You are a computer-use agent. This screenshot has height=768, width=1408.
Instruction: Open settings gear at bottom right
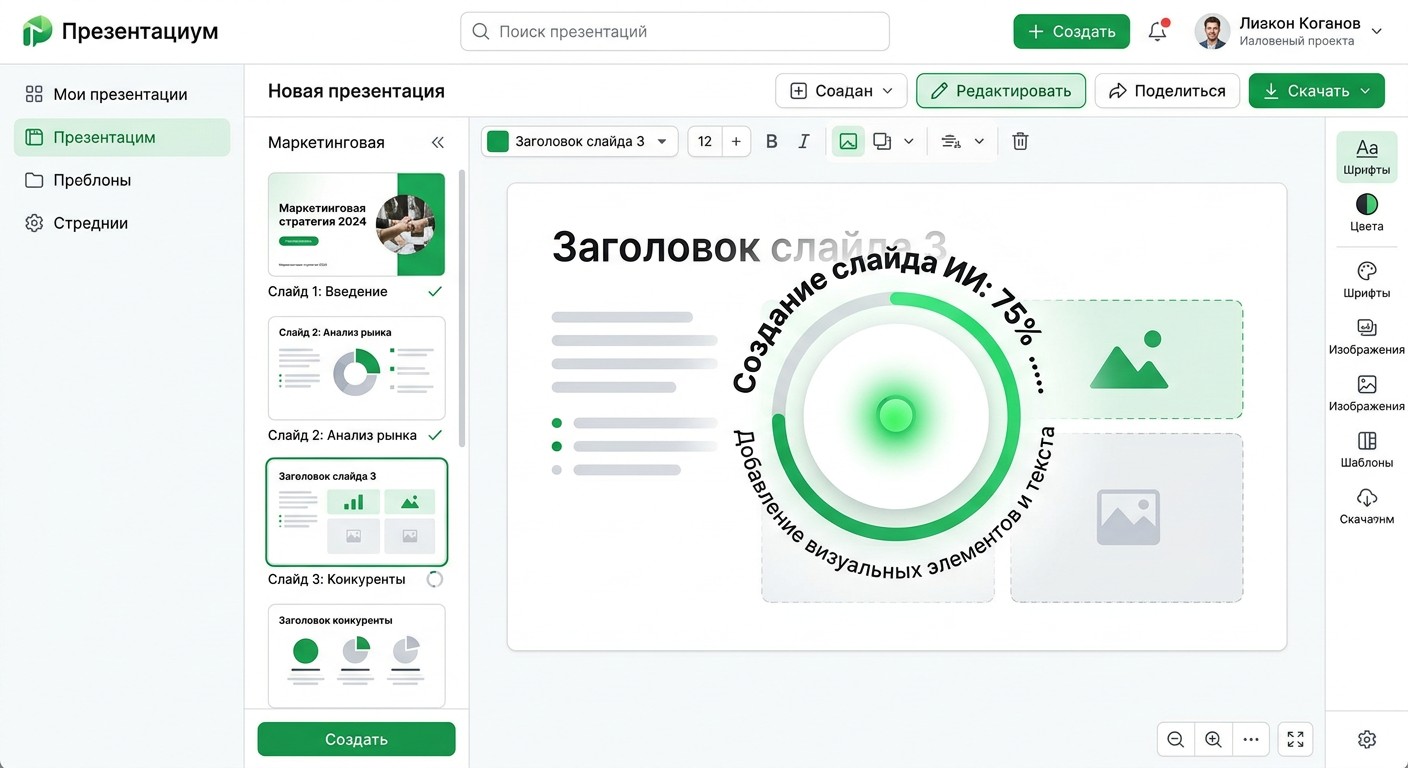1367,739
